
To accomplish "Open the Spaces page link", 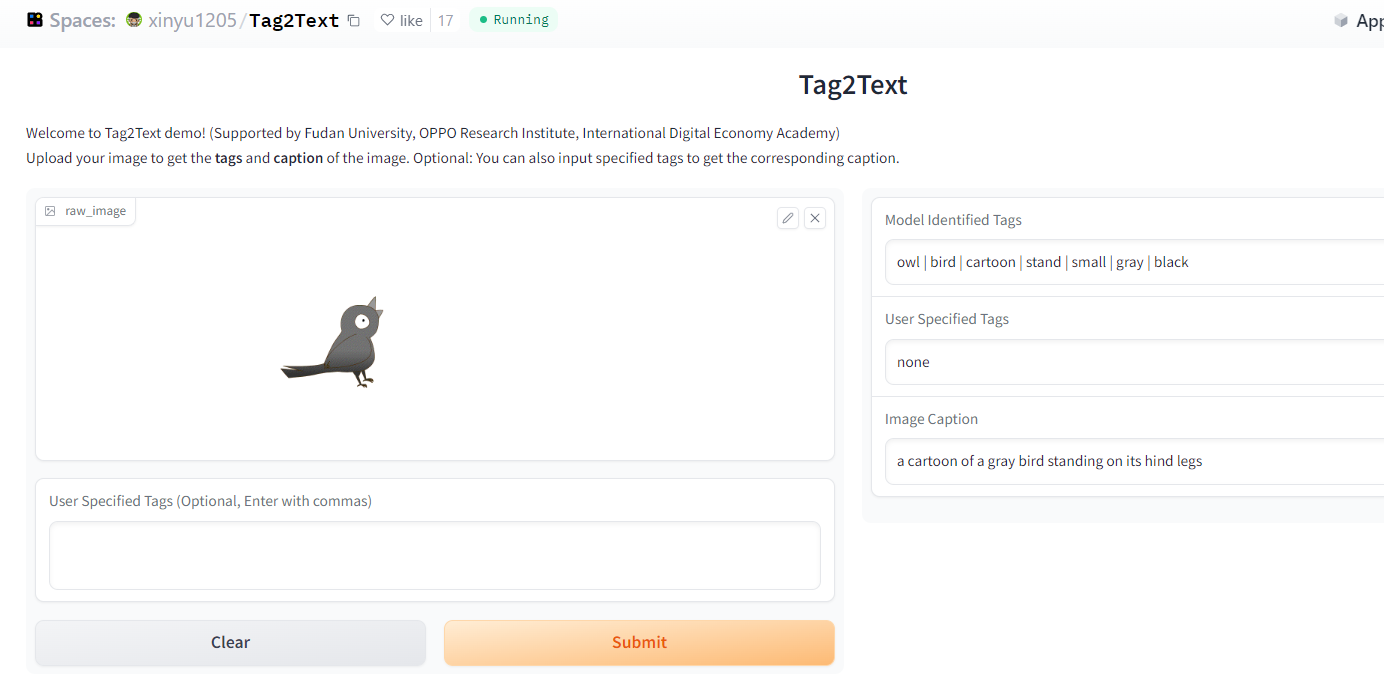I will [85, 19].
